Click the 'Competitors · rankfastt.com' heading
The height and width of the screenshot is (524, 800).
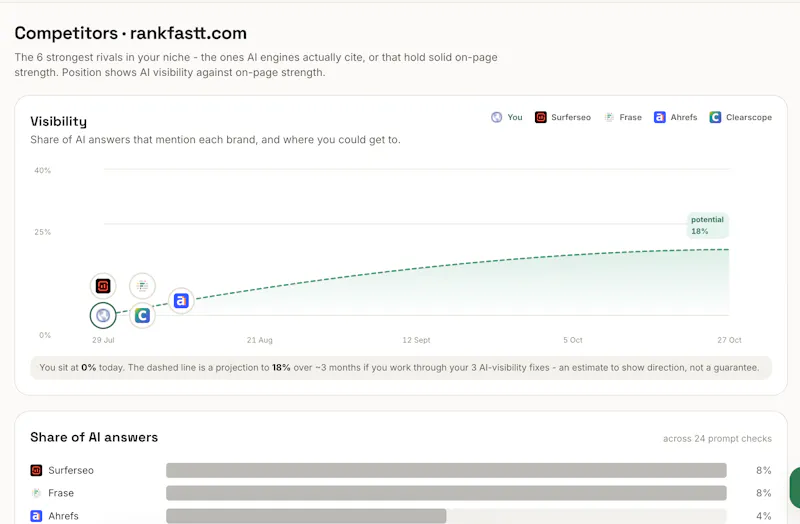pos(131,33)
